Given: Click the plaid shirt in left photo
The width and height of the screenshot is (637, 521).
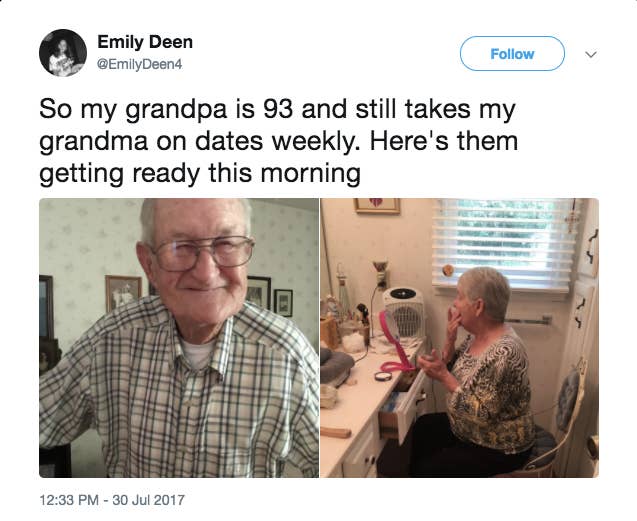Looking at the screenshot, I should [x=179, y=390].
